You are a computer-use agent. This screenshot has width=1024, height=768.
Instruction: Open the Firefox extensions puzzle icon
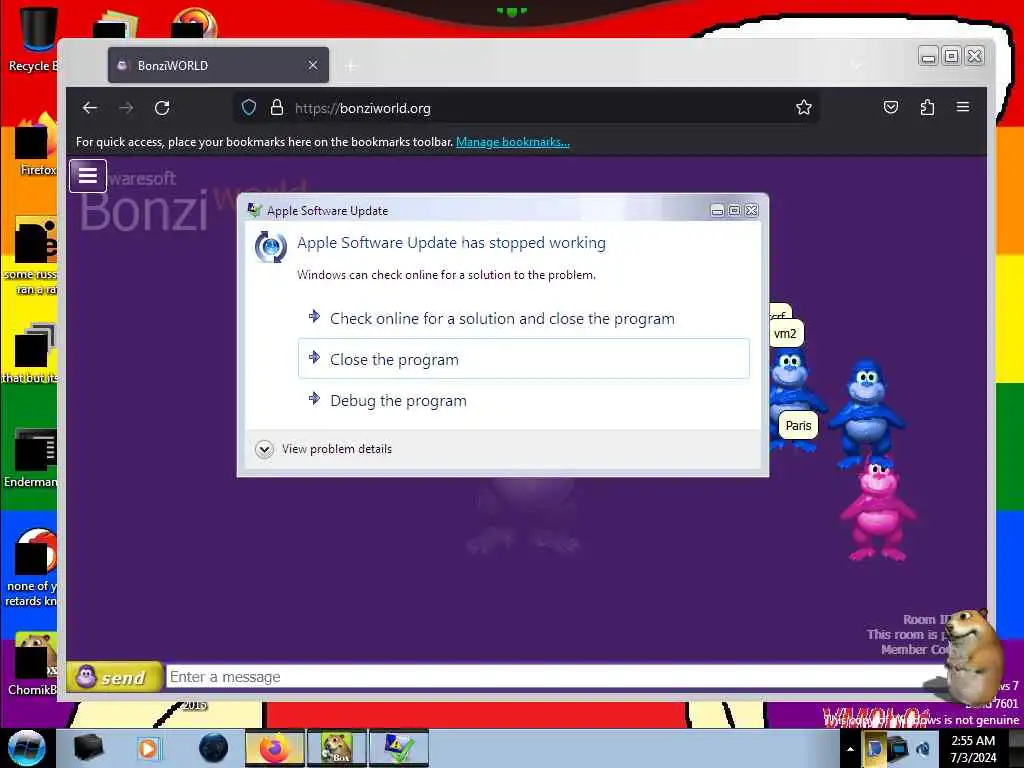click(x=927, y=107)
